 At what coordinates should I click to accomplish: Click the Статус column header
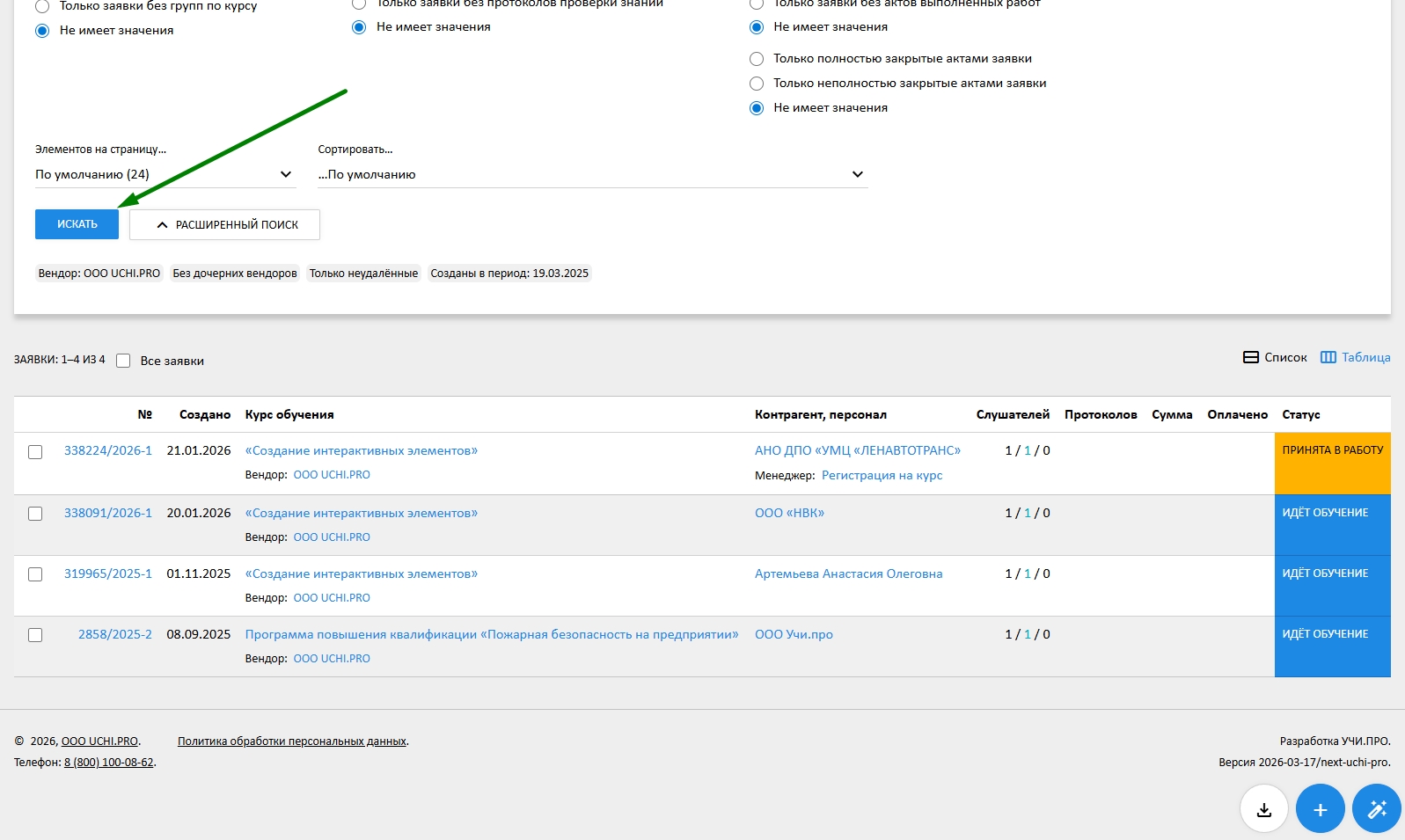(1300, 414)
